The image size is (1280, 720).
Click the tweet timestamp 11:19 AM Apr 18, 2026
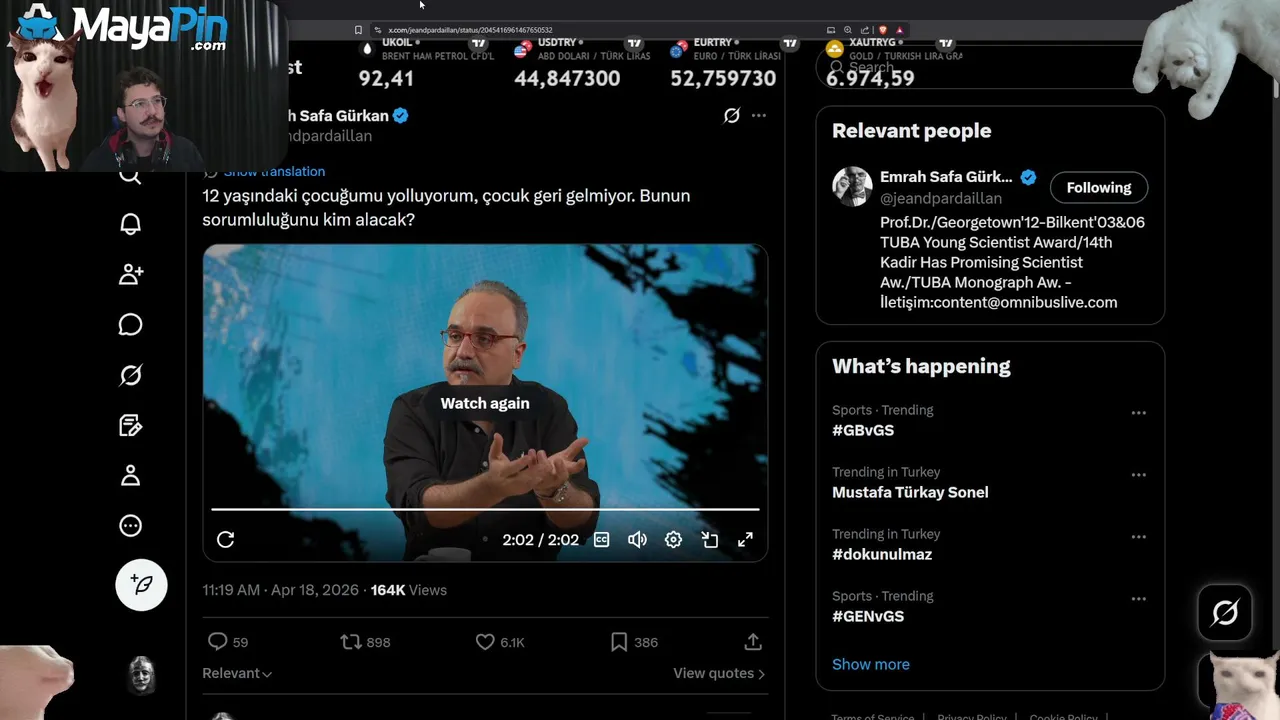coord(280,590)
